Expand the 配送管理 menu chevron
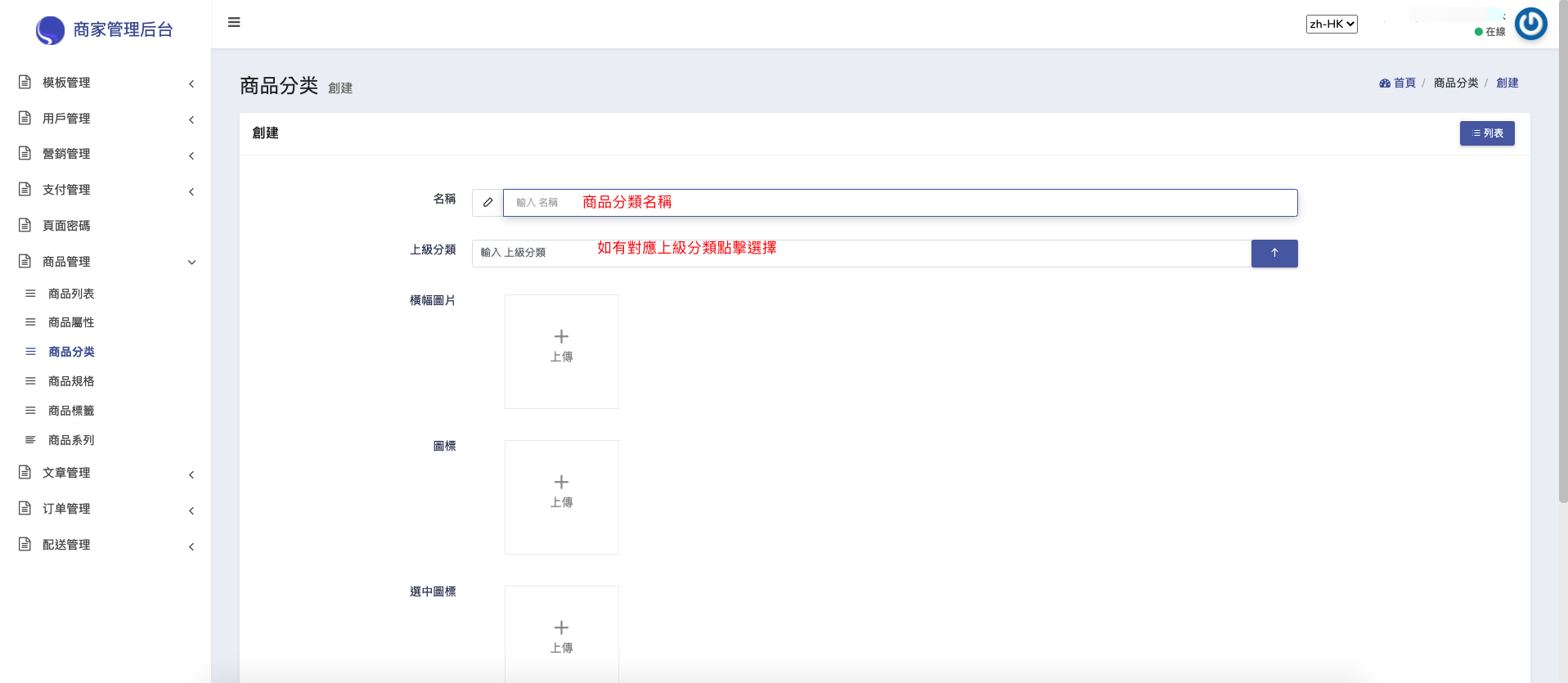 (191, 546)
